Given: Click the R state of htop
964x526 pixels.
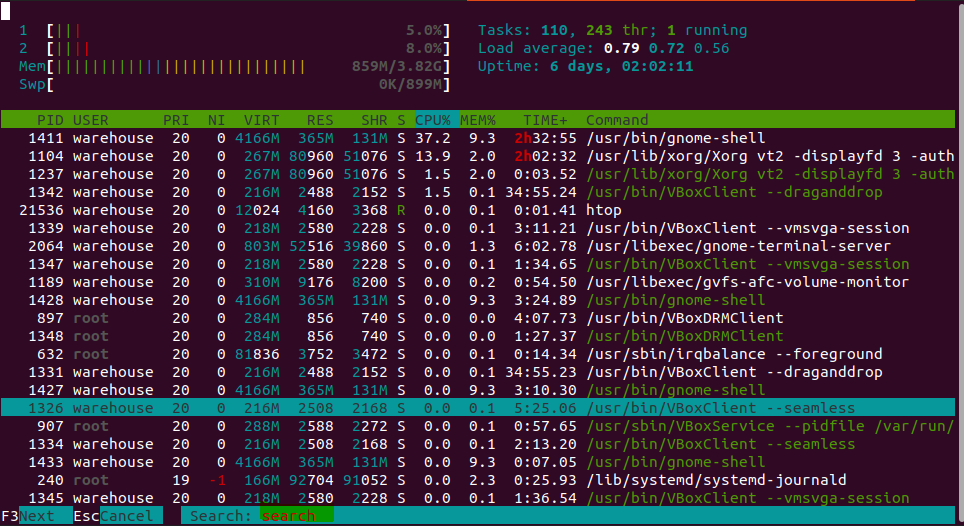Looking at the screenshot, I should 401,210.
